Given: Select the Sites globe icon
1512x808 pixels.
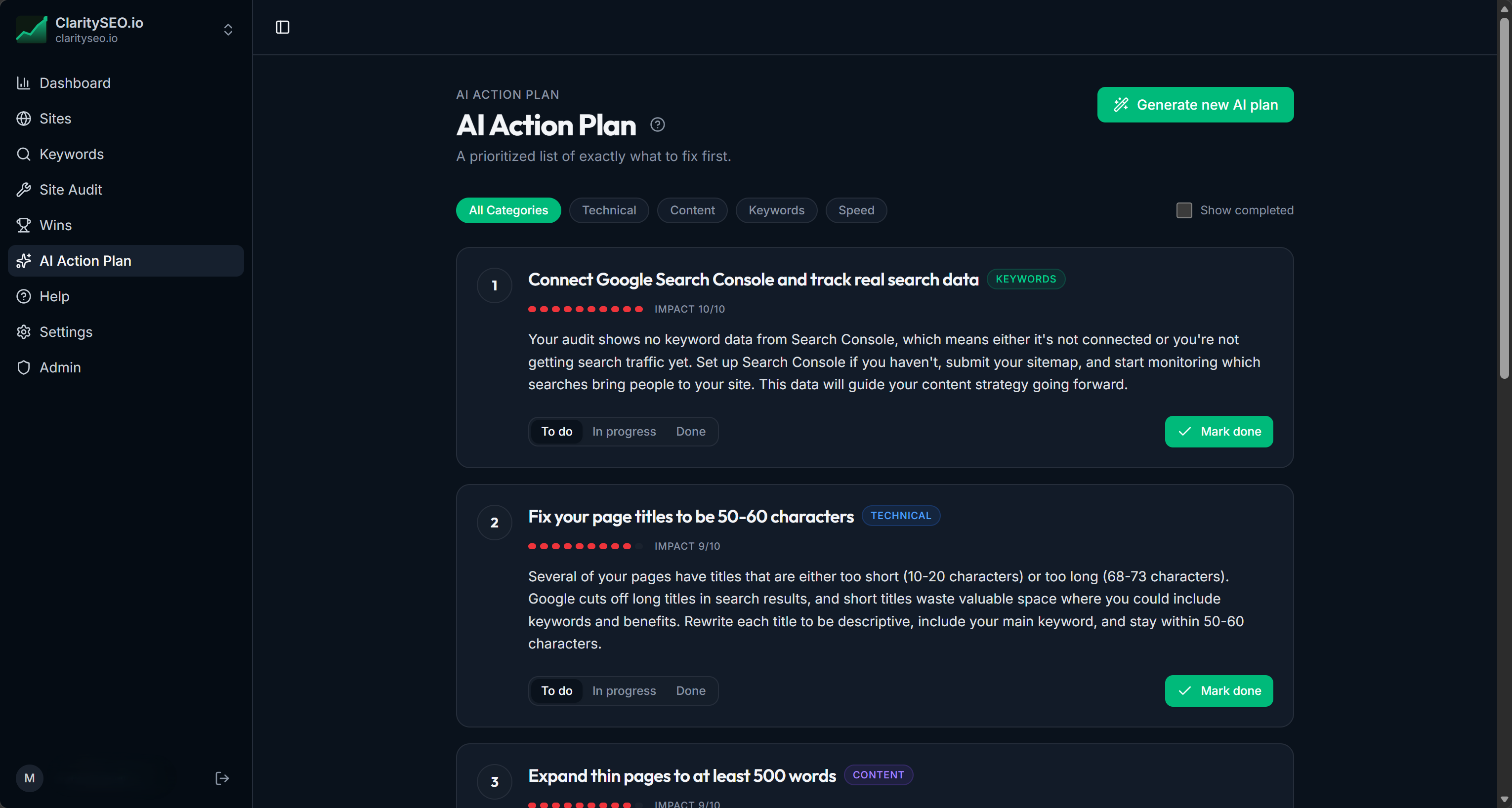Looking at the screenshot, I should click(24, 119).
